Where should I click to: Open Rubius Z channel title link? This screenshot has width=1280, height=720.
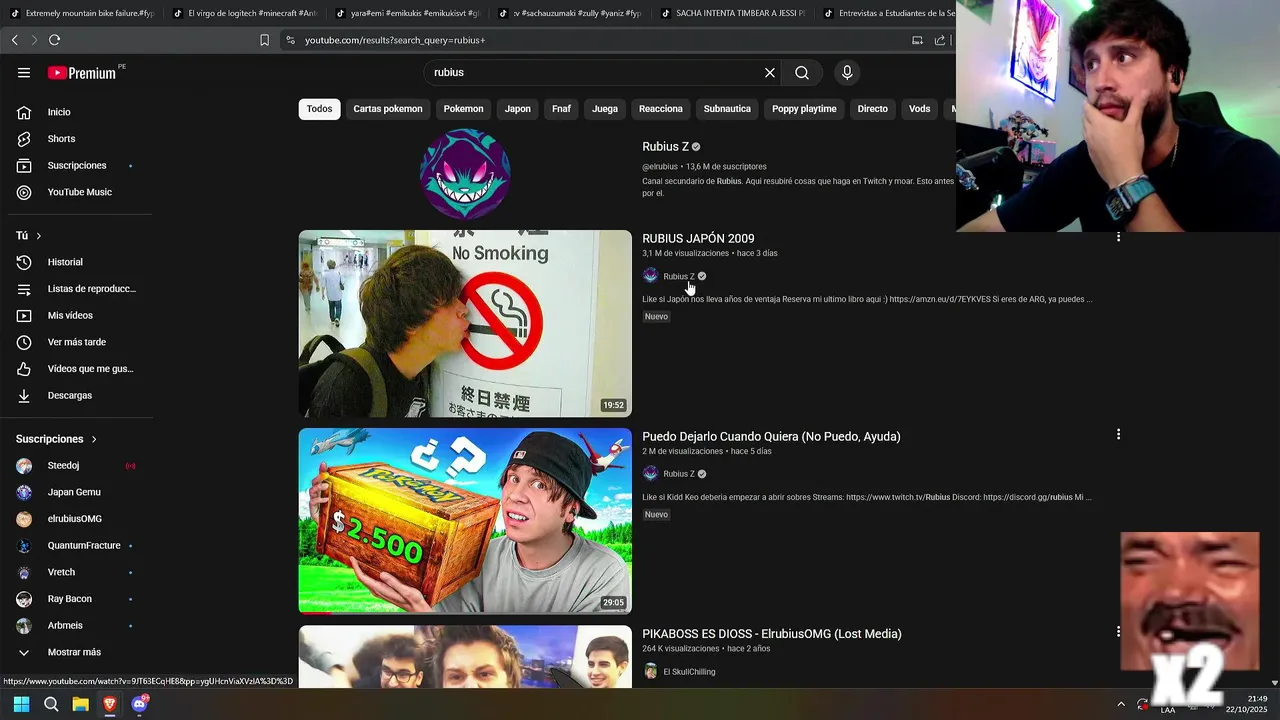pos(665,147)
